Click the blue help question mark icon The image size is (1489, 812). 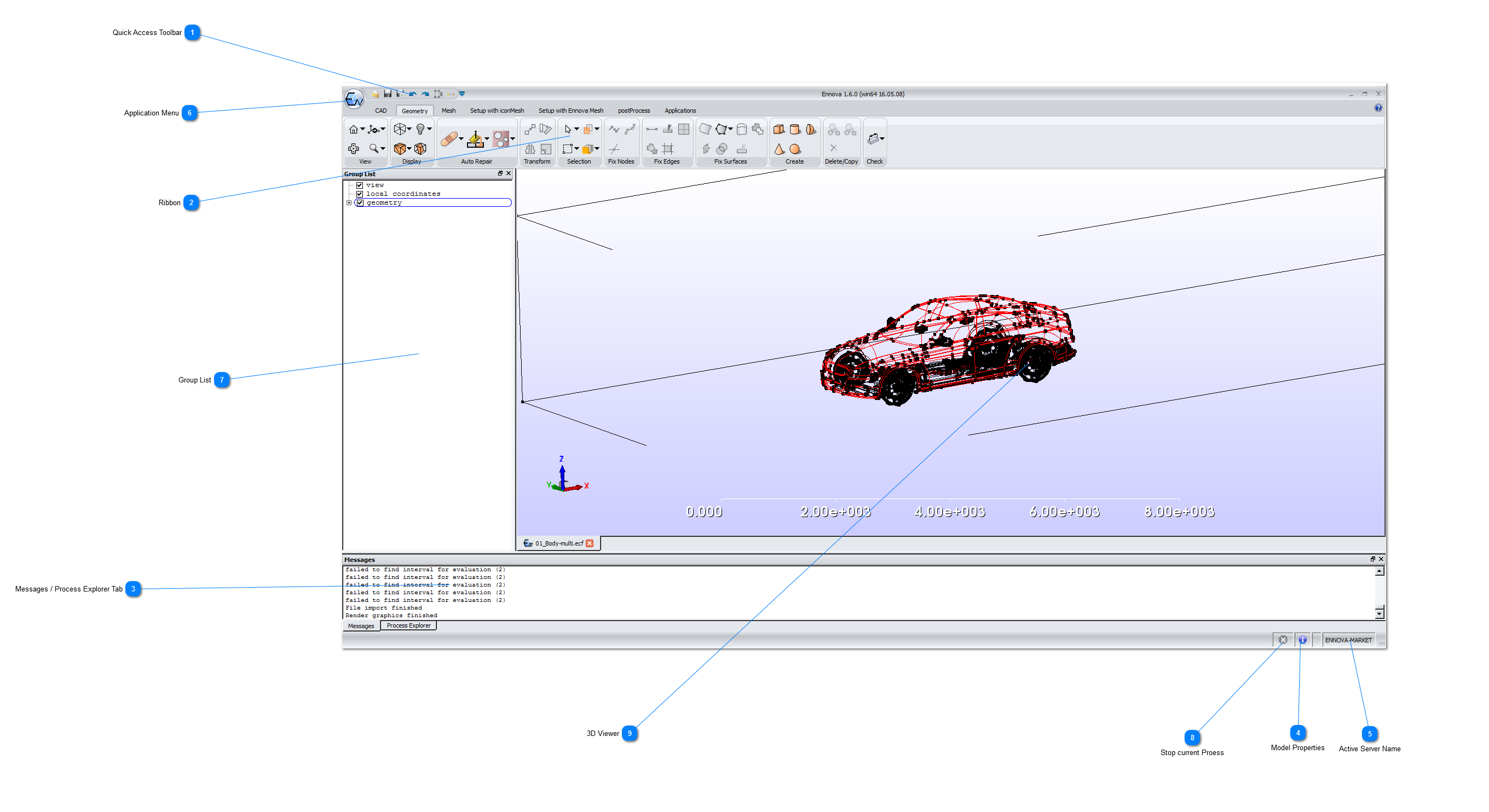coord(1378,108)
